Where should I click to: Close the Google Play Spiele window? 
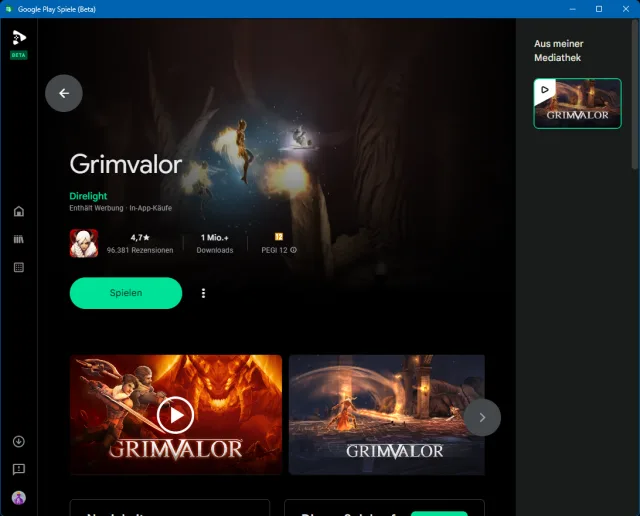[x=626, y=9]
